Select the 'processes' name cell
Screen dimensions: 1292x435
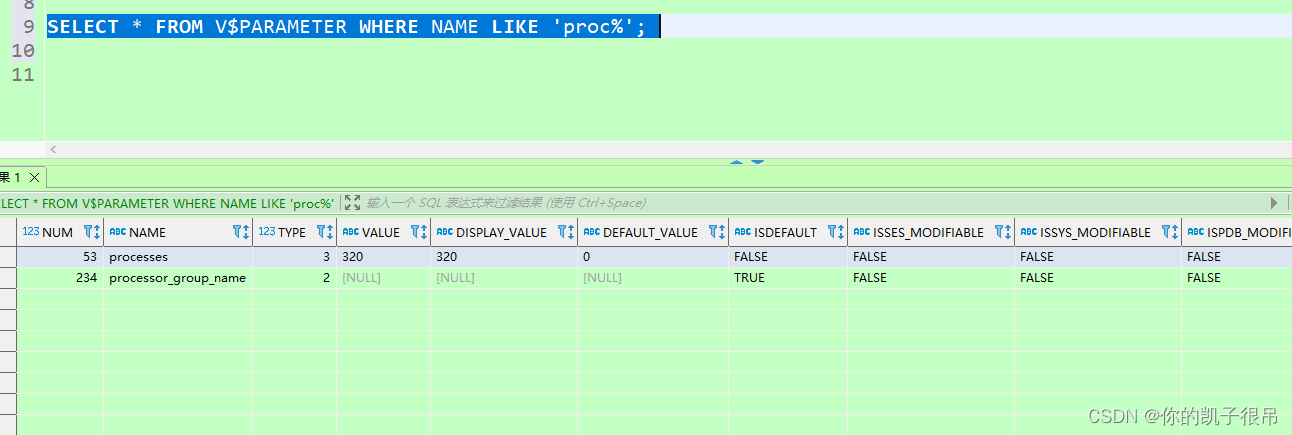[x=178, y=257]
